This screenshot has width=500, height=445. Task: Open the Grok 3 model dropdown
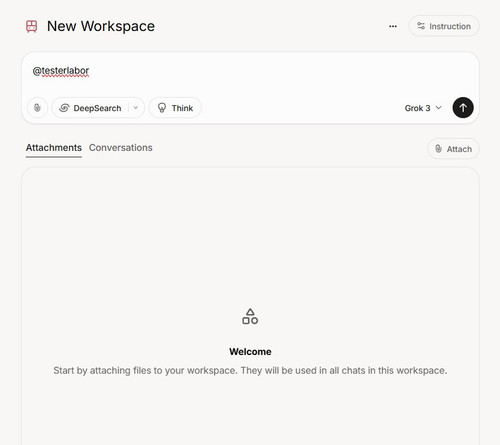(423, 108)
